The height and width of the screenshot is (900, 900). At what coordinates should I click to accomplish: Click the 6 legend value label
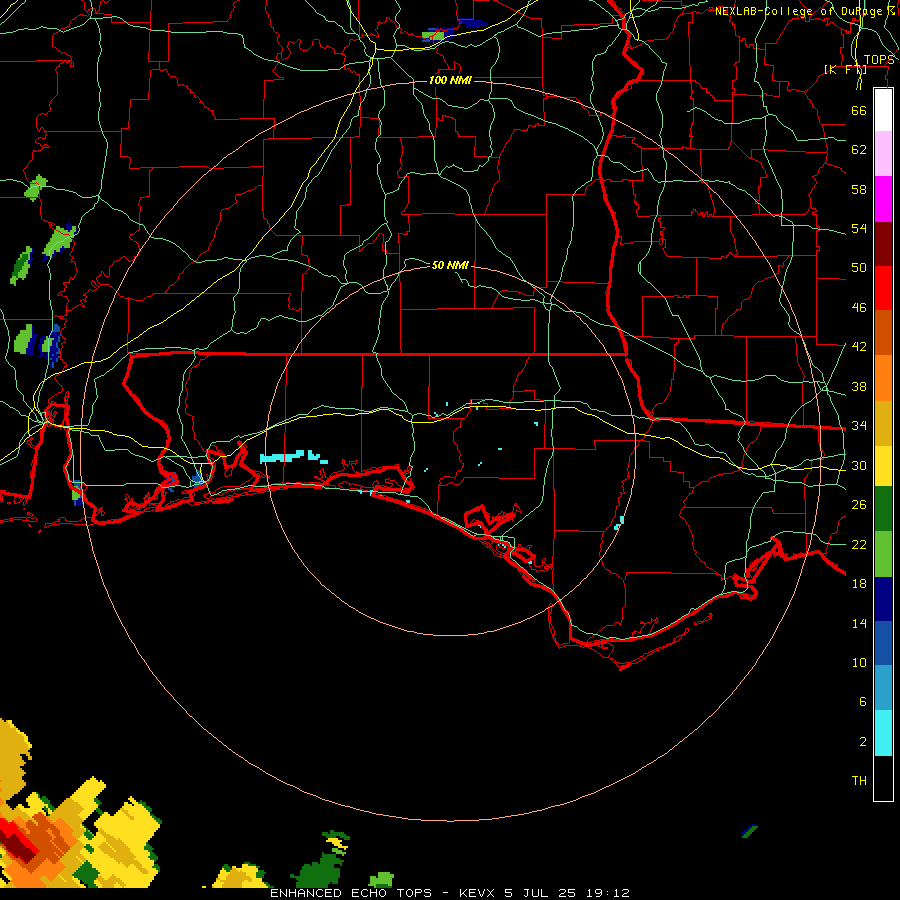tap(862, 702)
